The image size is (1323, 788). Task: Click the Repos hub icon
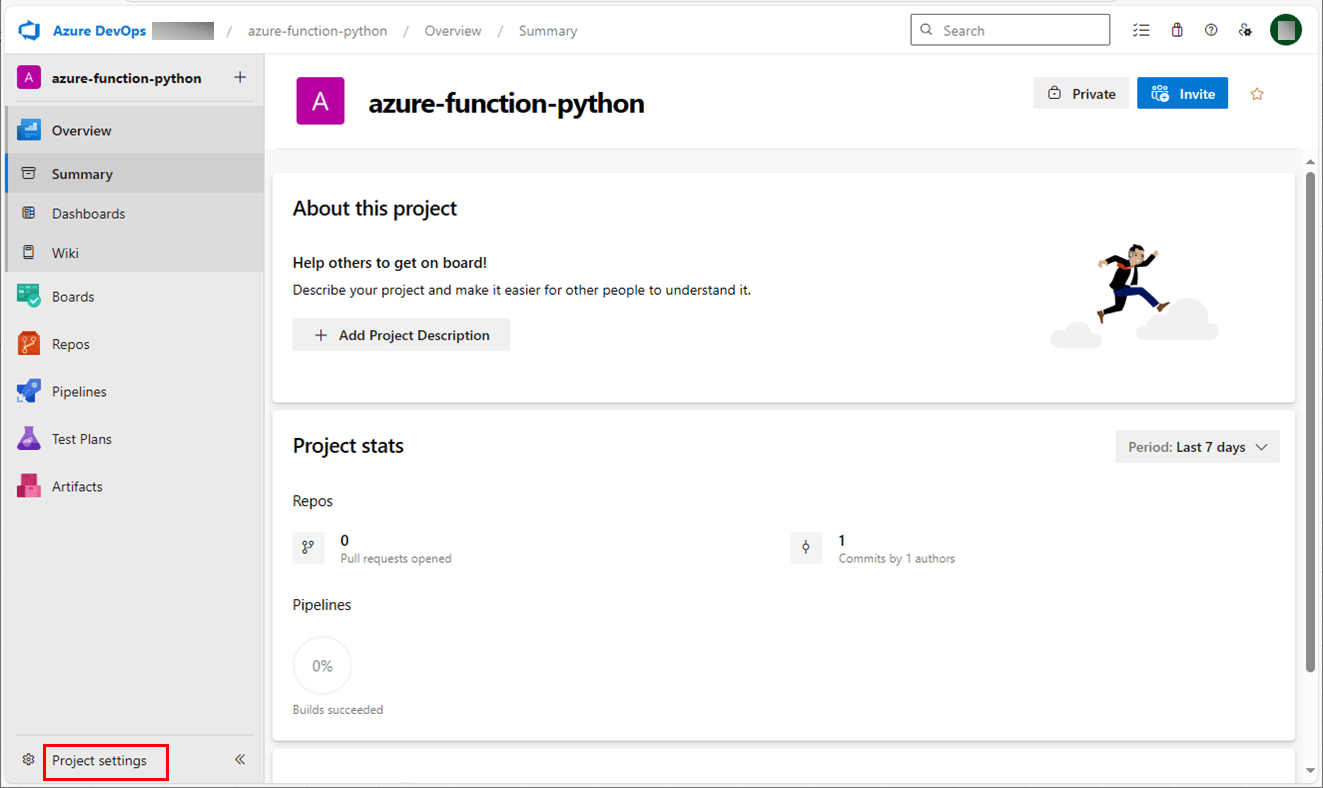(29, 344)
